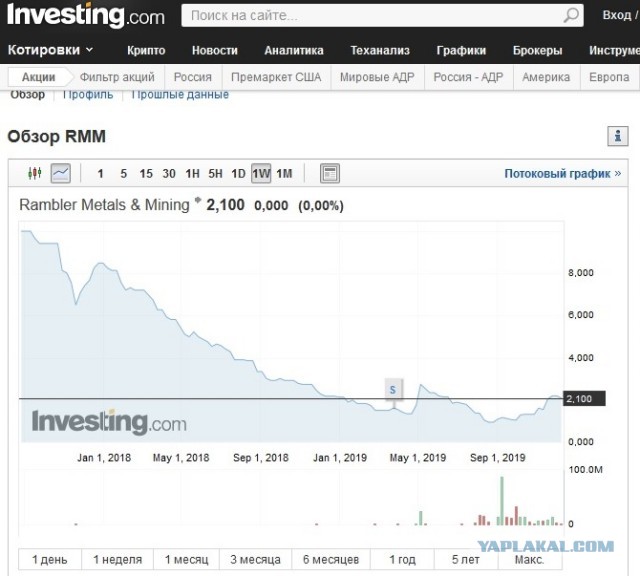Click the search magnifier icon
Screen dimensions: 640x576
571,16
